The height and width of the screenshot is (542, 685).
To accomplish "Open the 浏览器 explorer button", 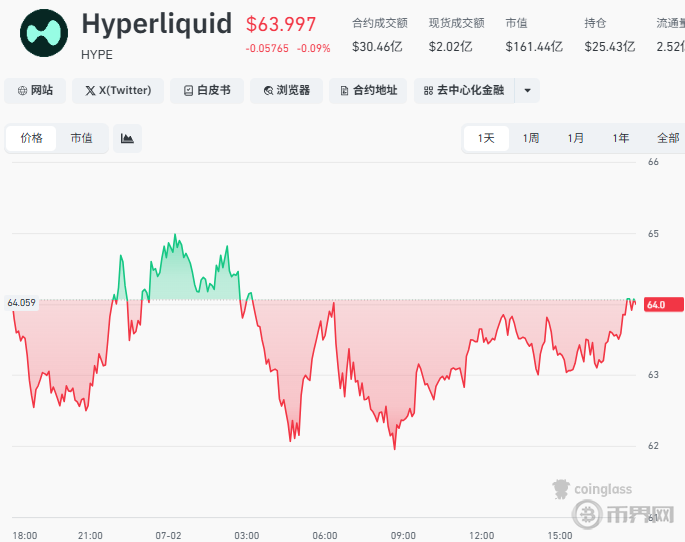I will (287, 90).
